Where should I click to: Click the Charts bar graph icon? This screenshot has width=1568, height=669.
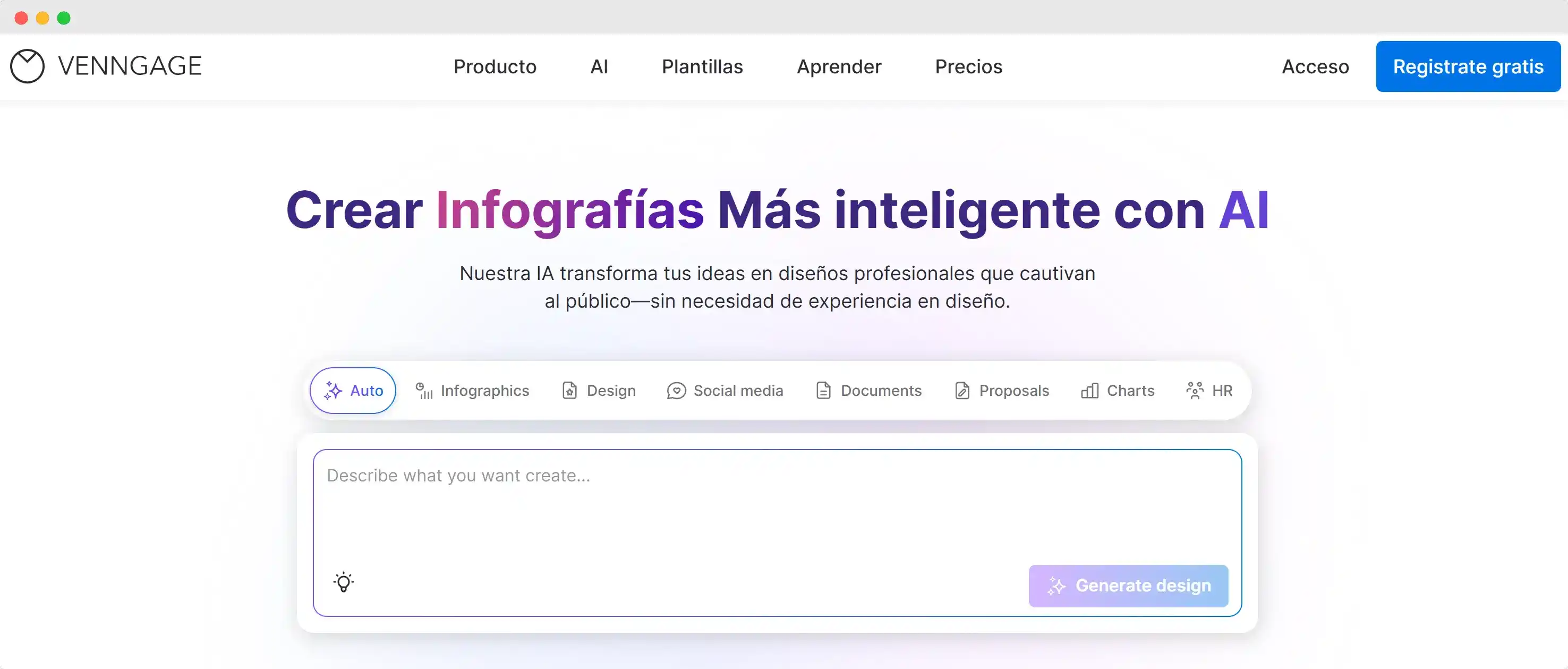coord(1089,391)
